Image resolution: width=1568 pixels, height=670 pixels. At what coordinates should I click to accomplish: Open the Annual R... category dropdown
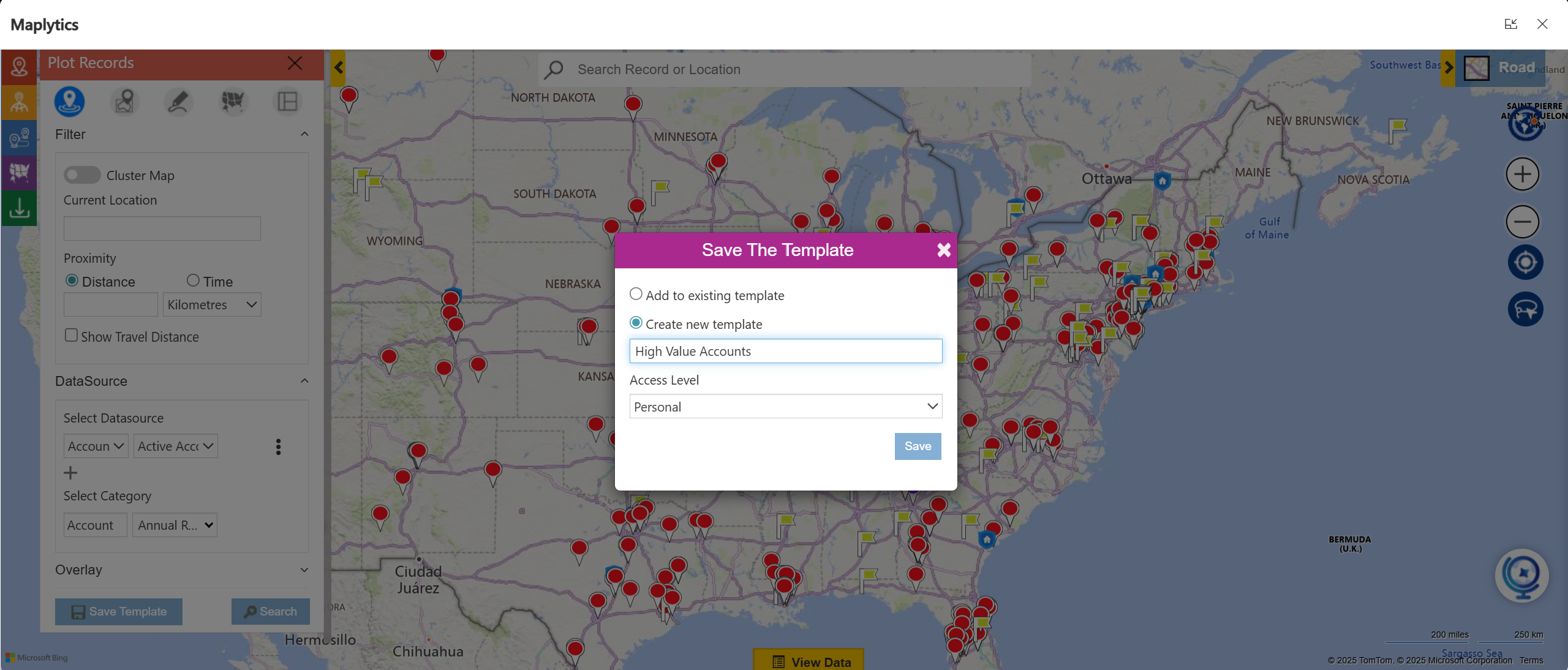[x=175, y=525]
